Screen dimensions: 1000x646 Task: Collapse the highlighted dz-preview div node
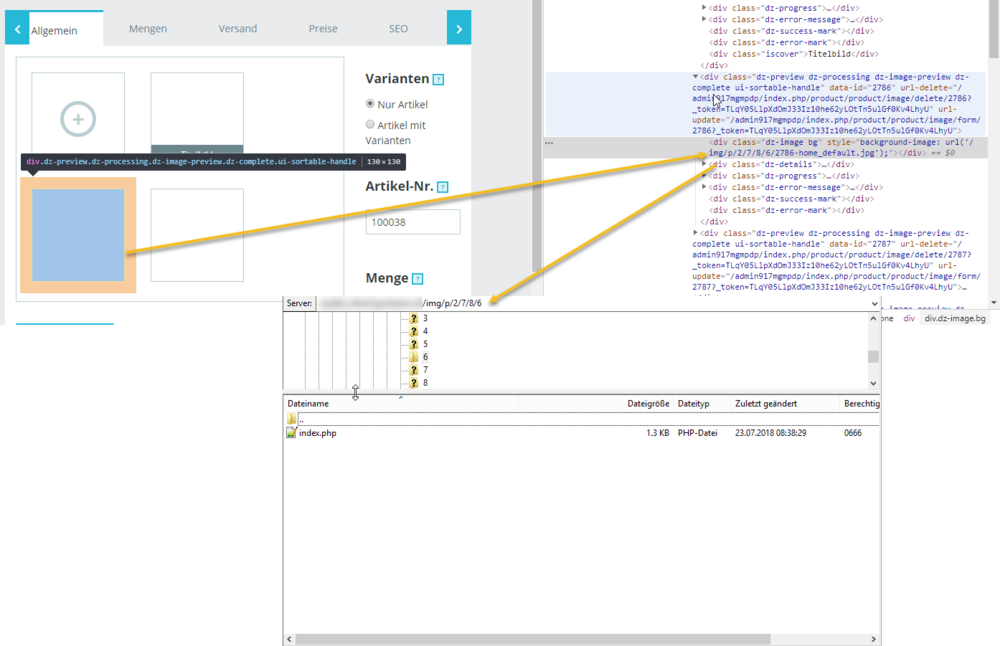click(695, 77)
